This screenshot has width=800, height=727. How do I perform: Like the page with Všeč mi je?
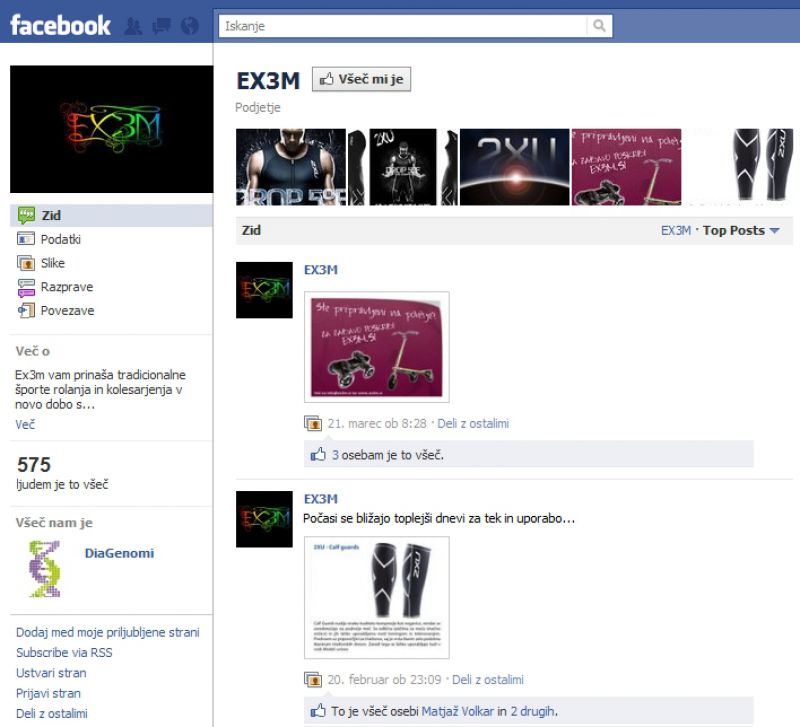click(x=361, y=79)
